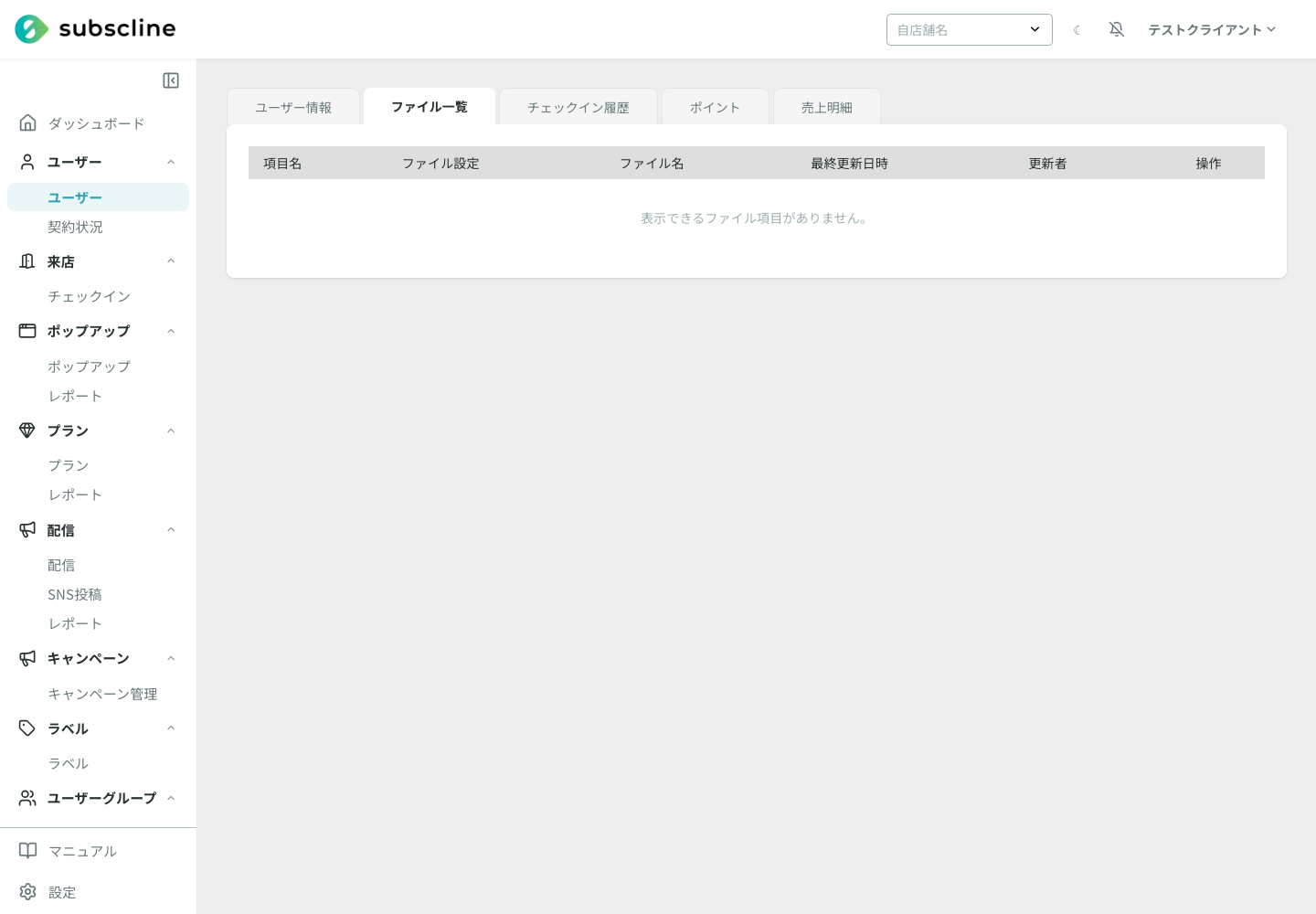Switch to the 売上明細 tab
Screen dimensions: 1316x914
coord(827,107)
